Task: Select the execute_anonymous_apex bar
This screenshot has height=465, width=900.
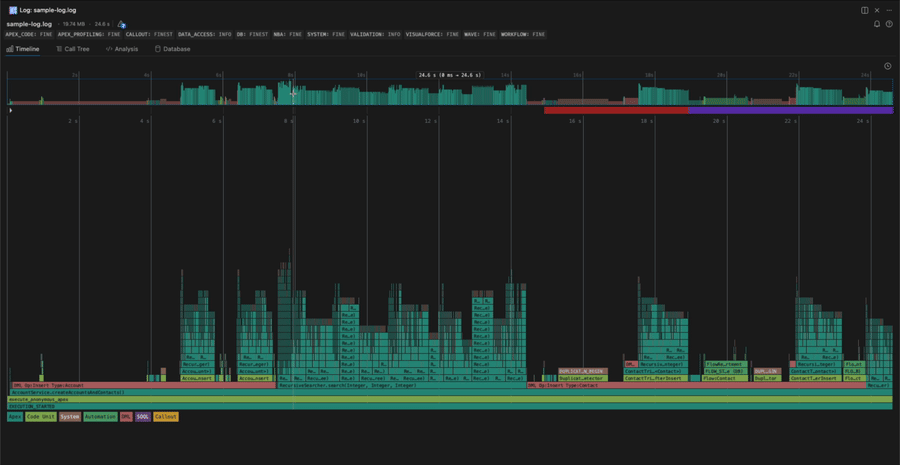Action: (449, 399)
